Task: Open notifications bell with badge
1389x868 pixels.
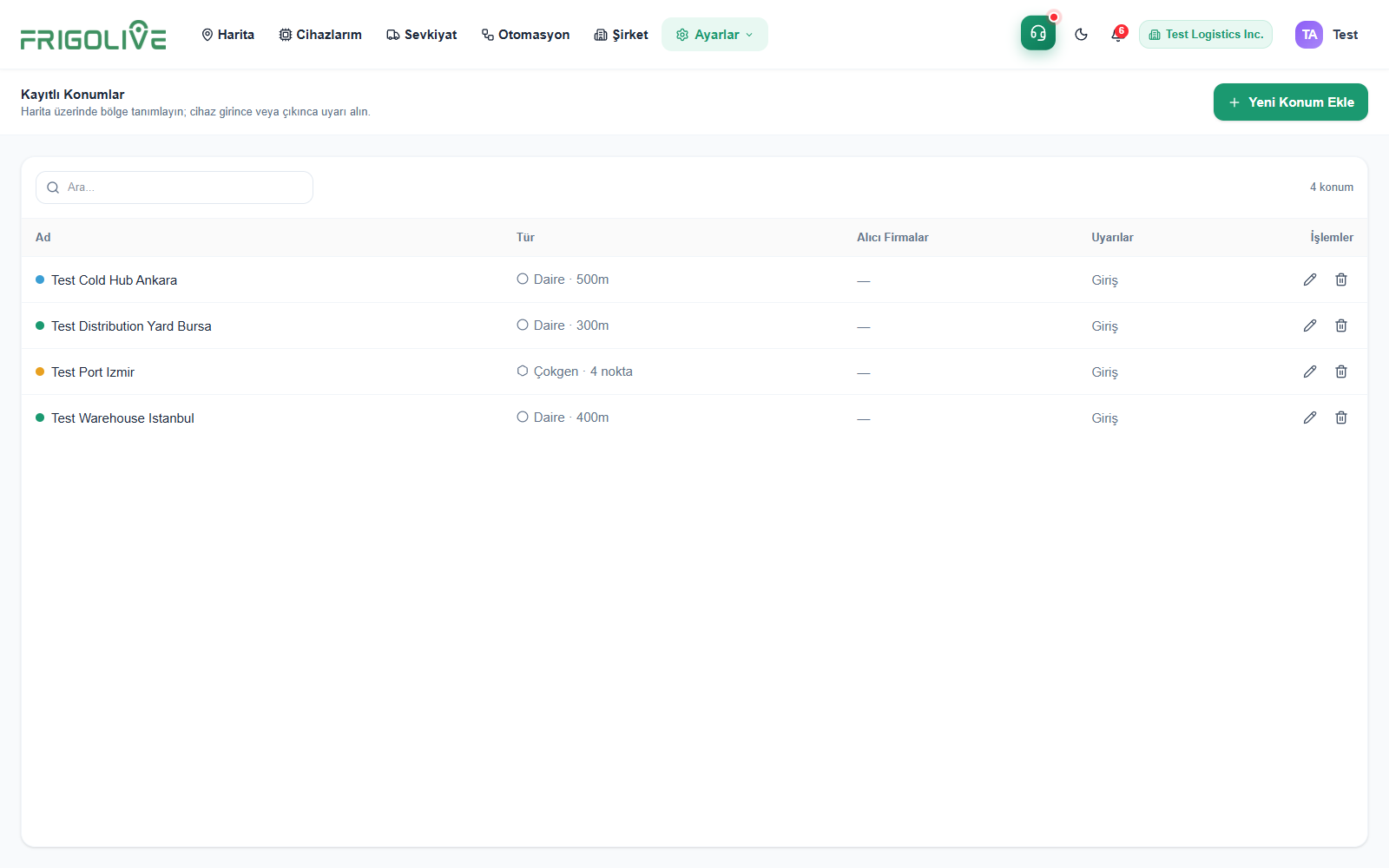Action: [x=1117, y=35]
